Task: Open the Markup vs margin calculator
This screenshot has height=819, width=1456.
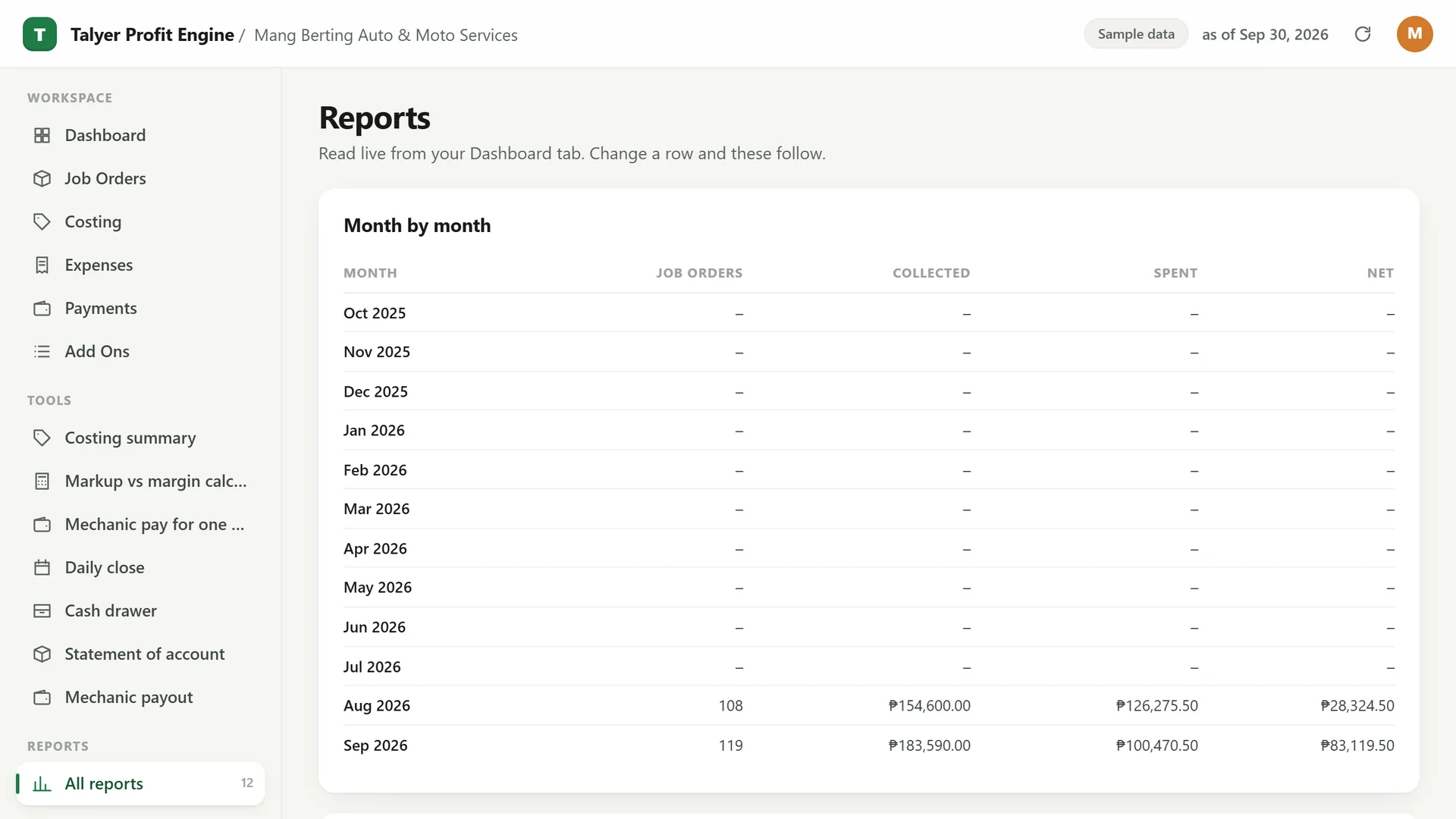Action: click(140, 481)
